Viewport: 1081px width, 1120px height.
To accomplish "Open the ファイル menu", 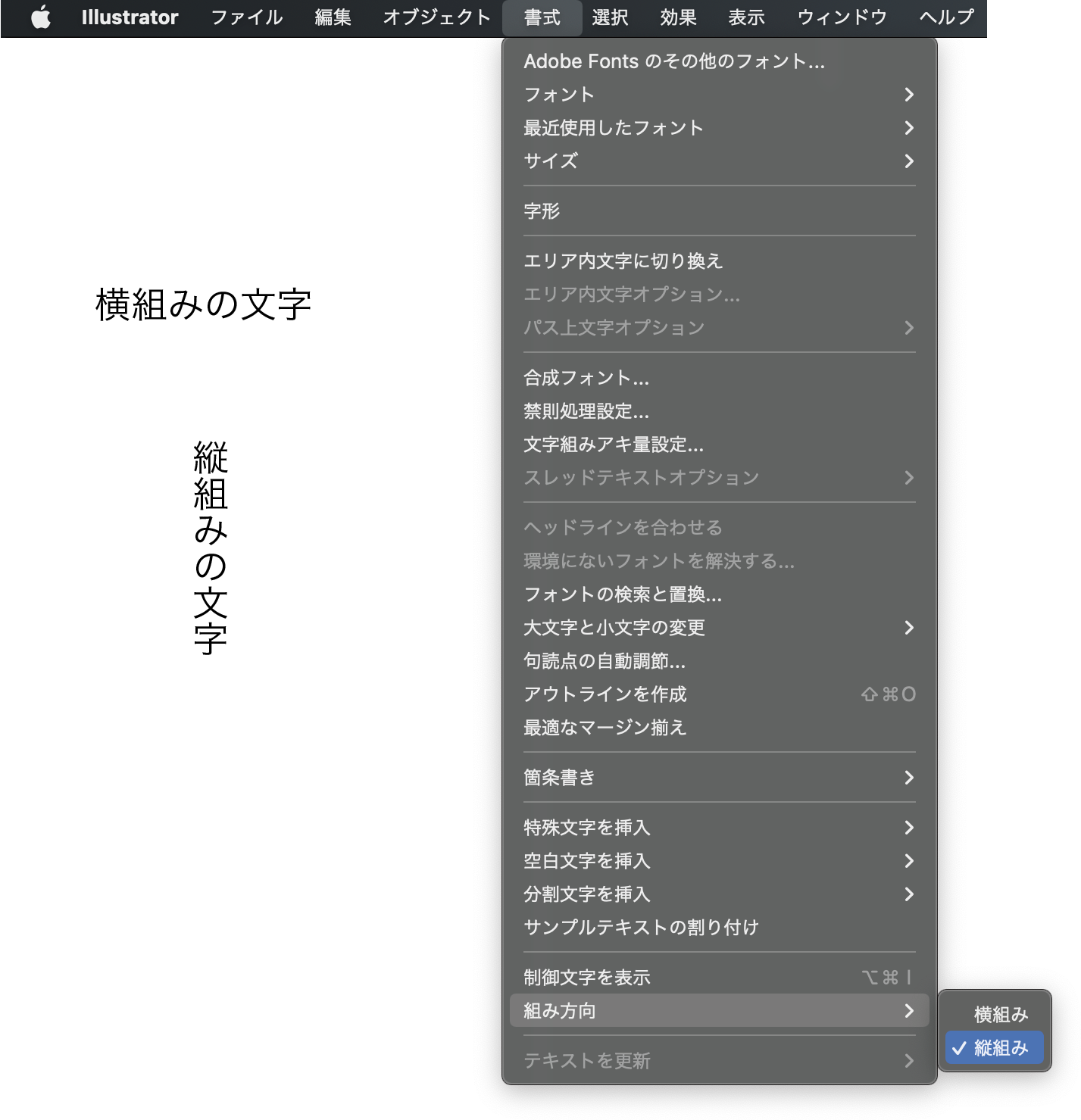I will coord(246,17).
